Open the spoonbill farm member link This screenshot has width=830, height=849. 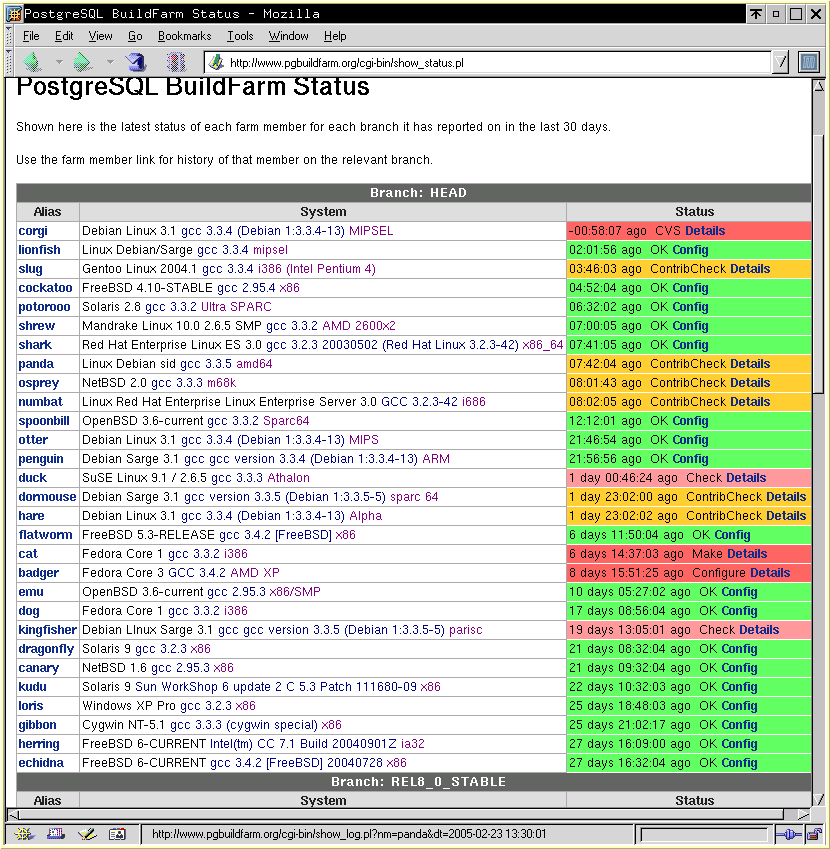pos(44,421)
